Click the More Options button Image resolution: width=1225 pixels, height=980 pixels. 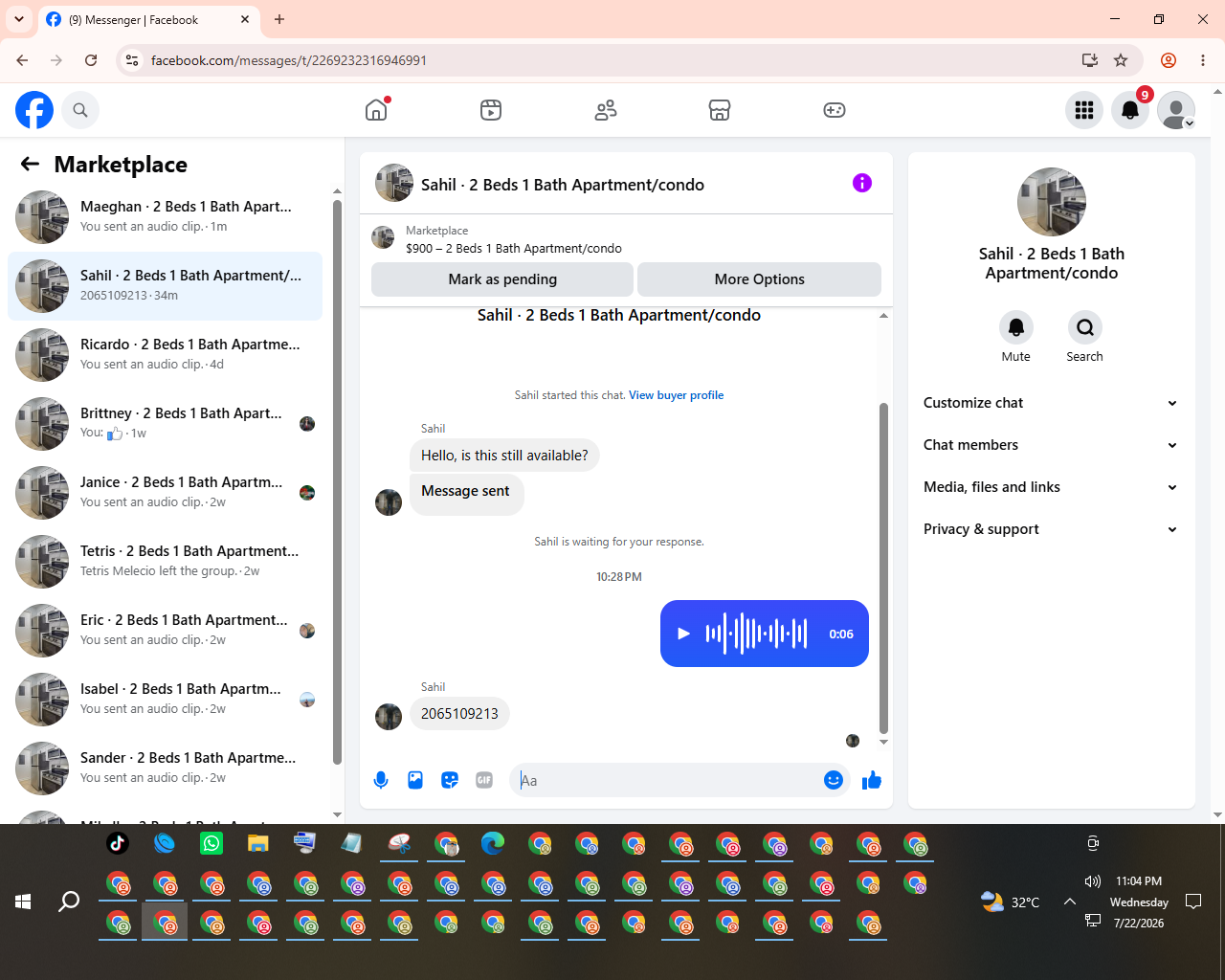(759, 279)
